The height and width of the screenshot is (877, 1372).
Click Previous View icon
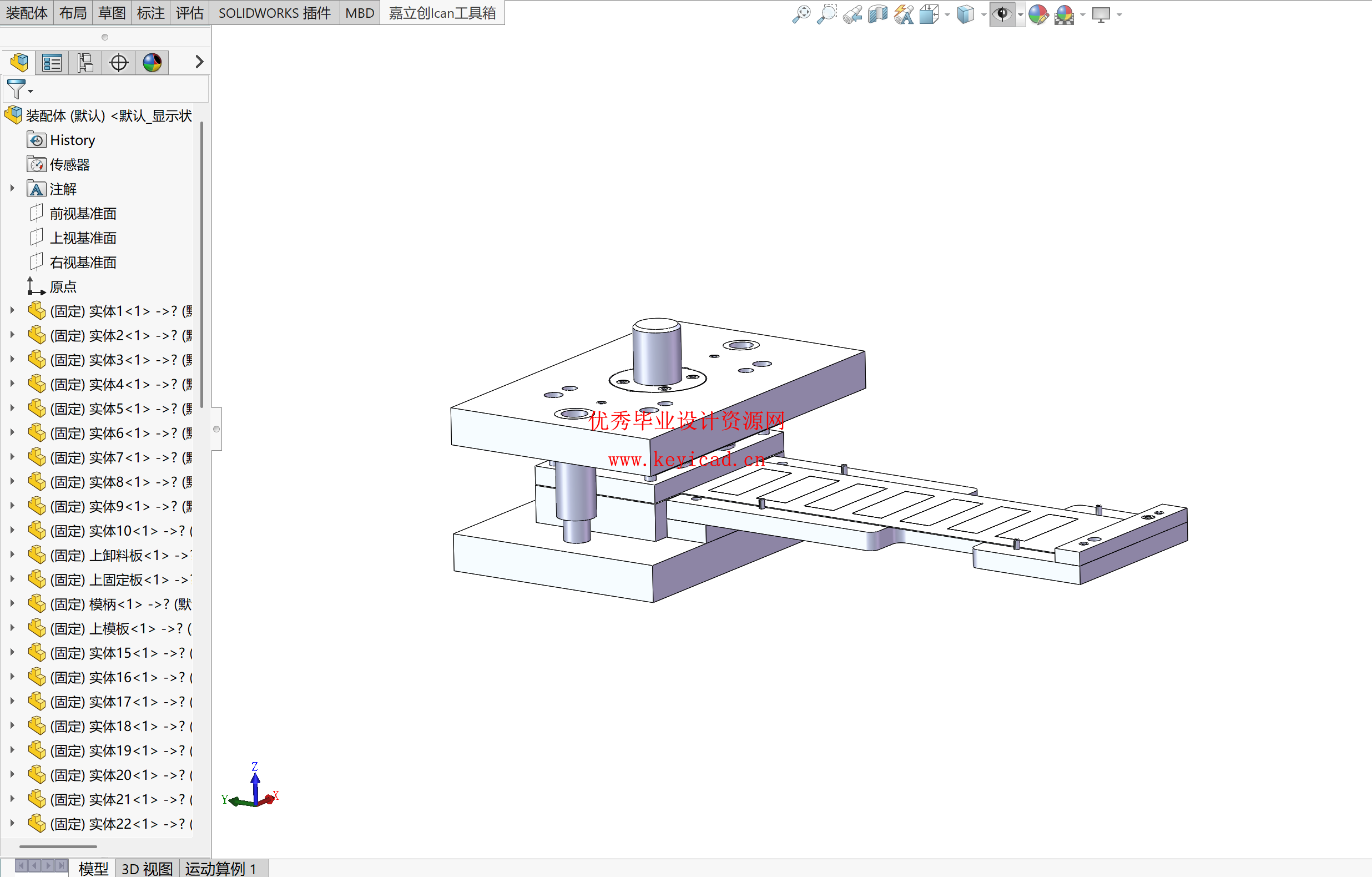(x=853, y=14)
